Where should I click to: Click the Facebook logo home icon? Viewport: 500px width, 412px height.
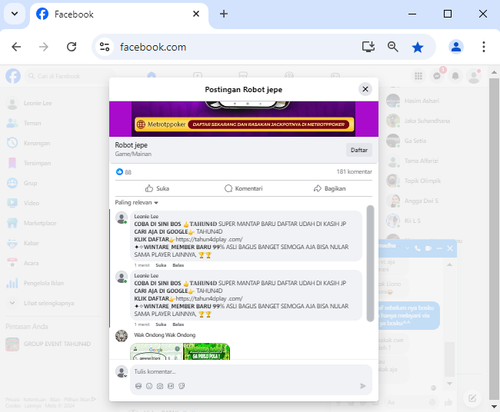point(13,76)
